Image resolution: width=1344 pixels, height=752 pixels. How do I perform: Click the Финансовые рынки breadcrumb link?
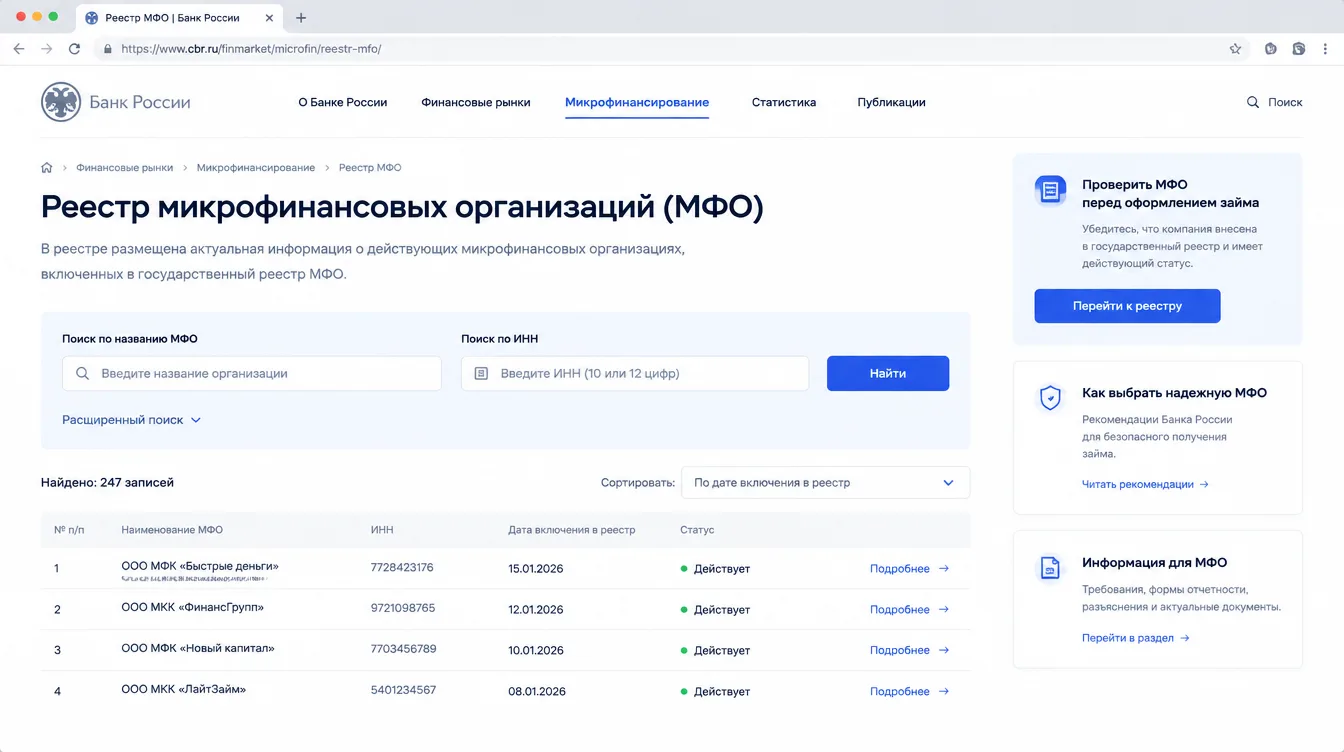[124, 168]
